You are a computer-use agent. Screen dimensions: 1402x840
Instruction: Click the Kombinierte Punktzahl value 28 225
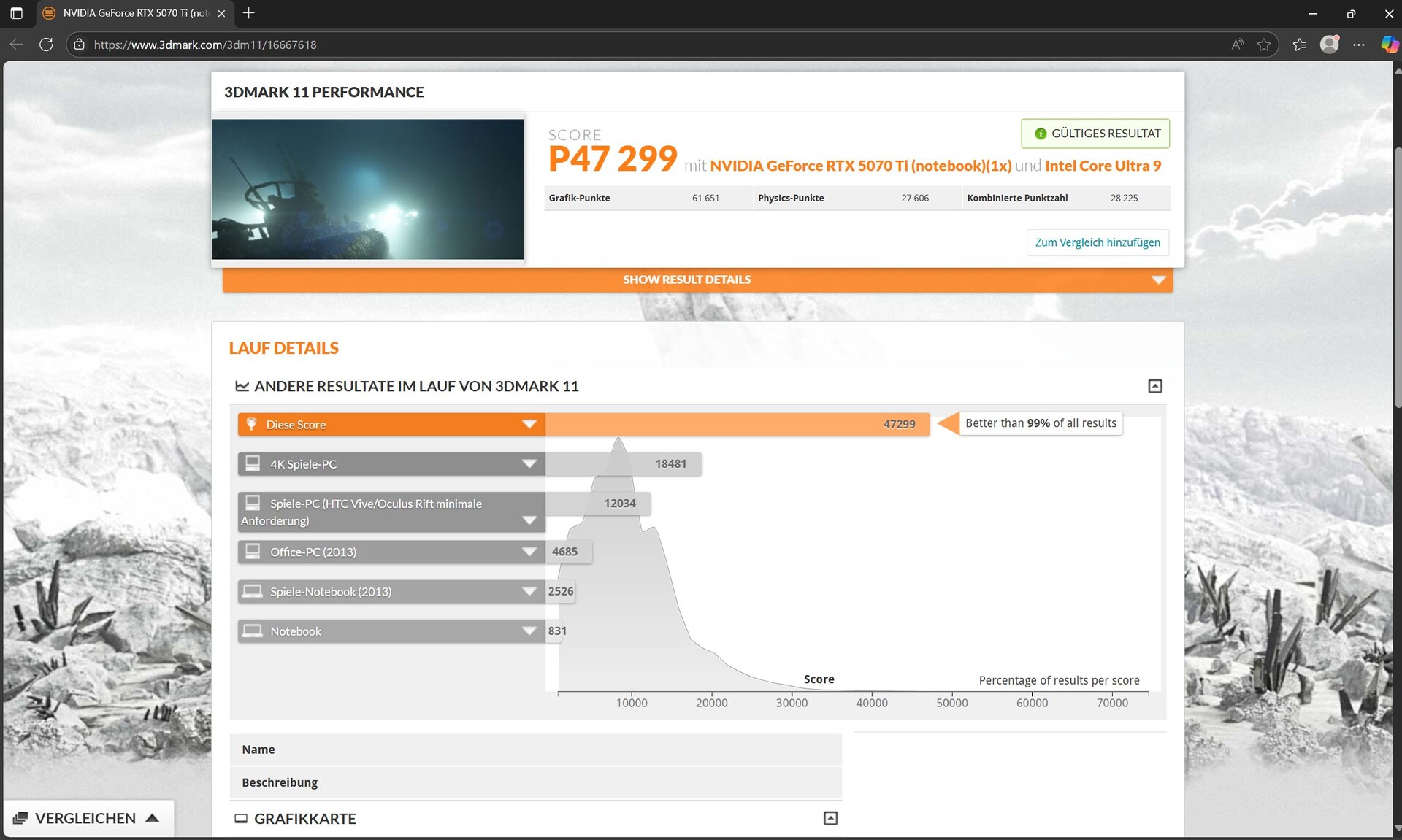coord(1124,198)
